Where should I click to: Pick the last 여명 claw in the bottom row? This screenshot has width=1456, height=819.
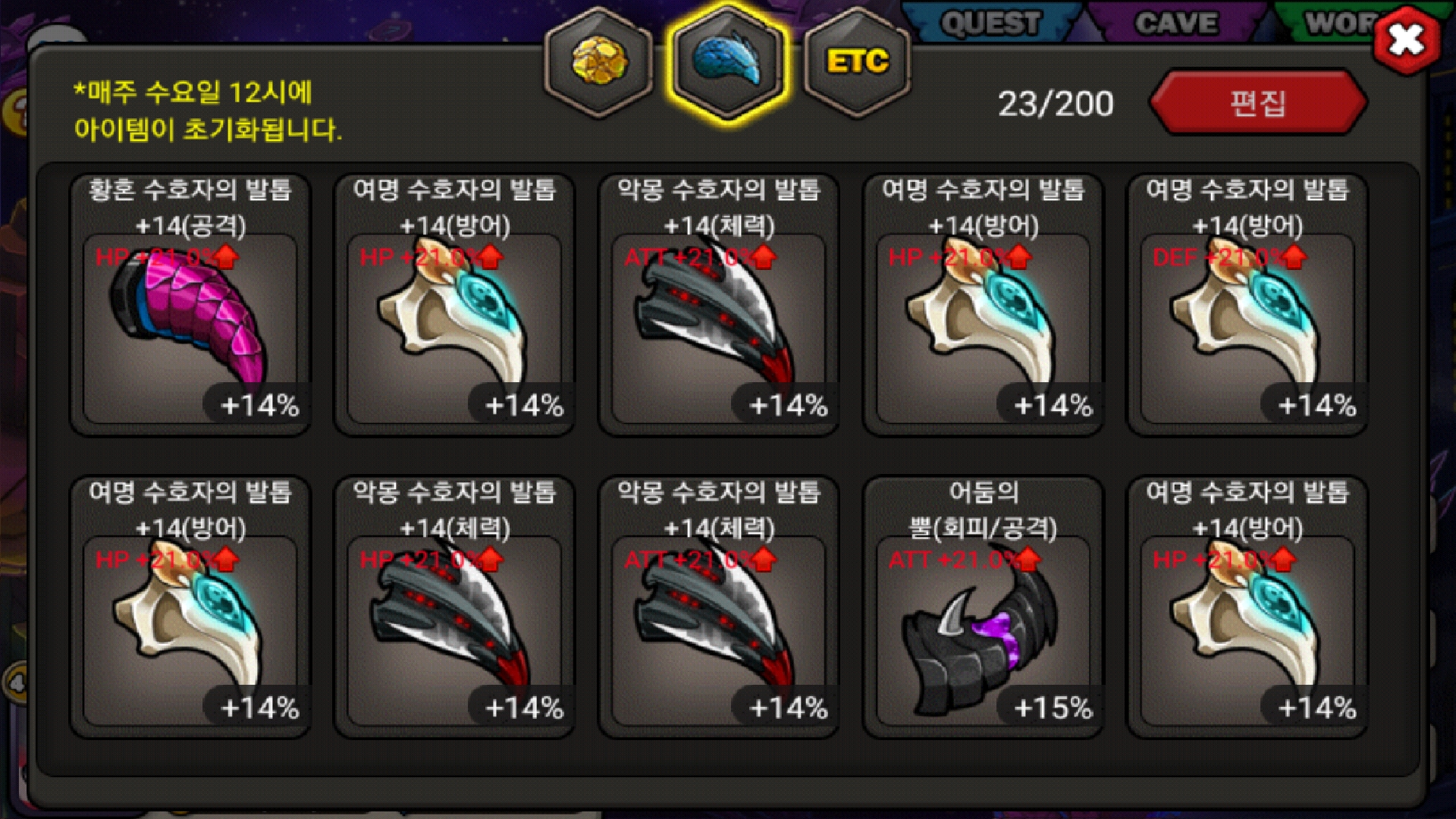tap(1247, 607)
